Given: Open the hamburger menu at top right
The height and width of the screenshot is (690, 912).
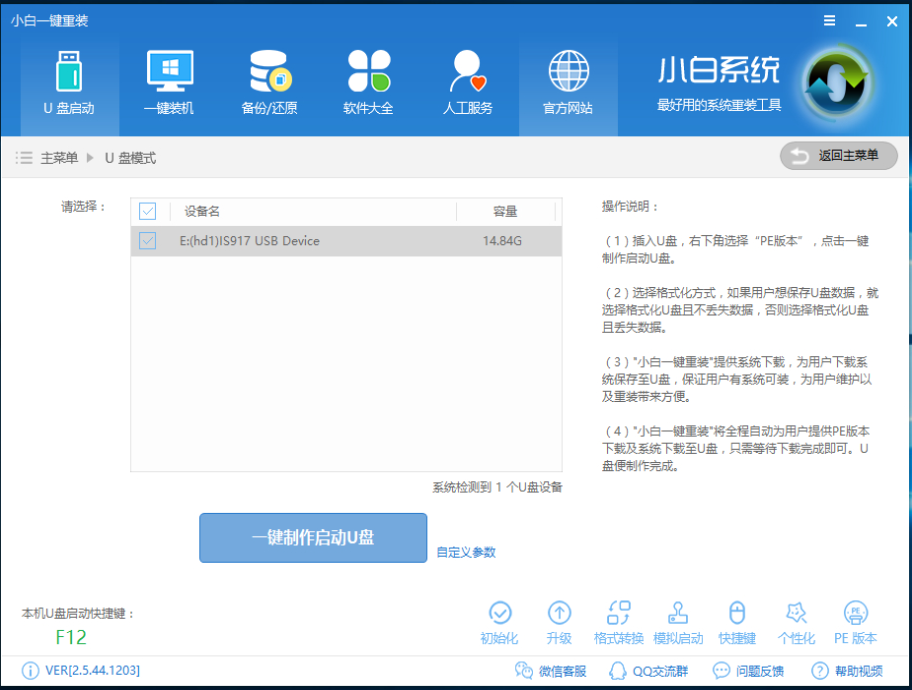Looking at the screenshot, I should (x=829, y=20).
